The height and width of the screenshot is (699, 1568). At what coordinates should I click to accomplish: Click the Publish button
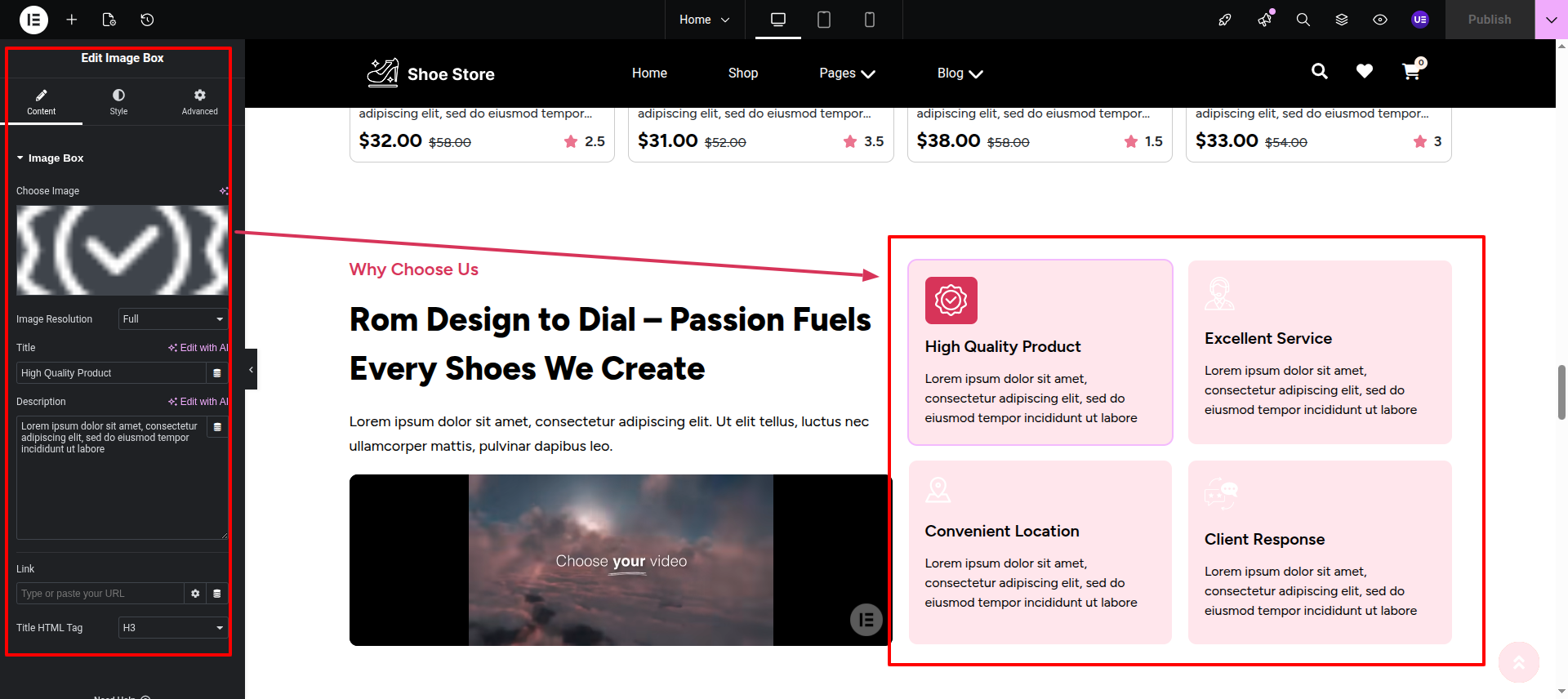coord(1489,20)
